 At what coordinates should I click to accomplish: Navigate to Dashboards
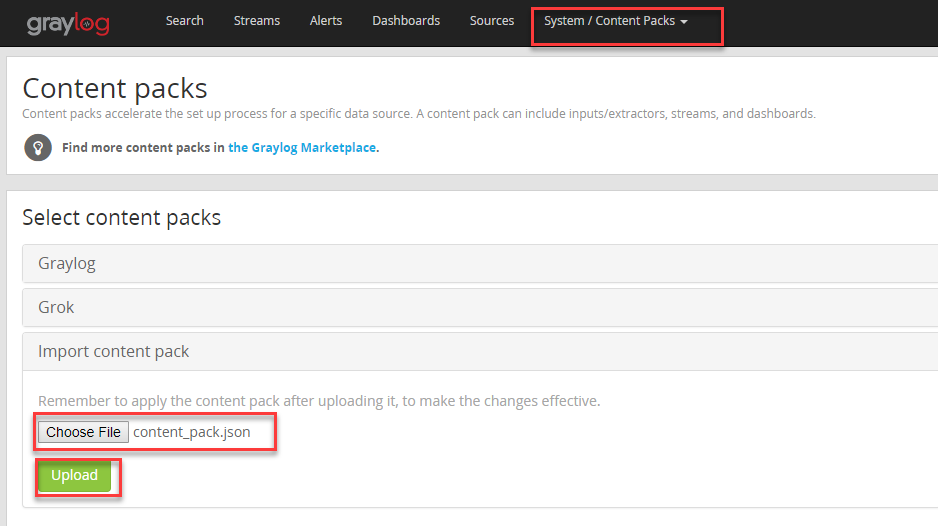(x=406, y=20)
